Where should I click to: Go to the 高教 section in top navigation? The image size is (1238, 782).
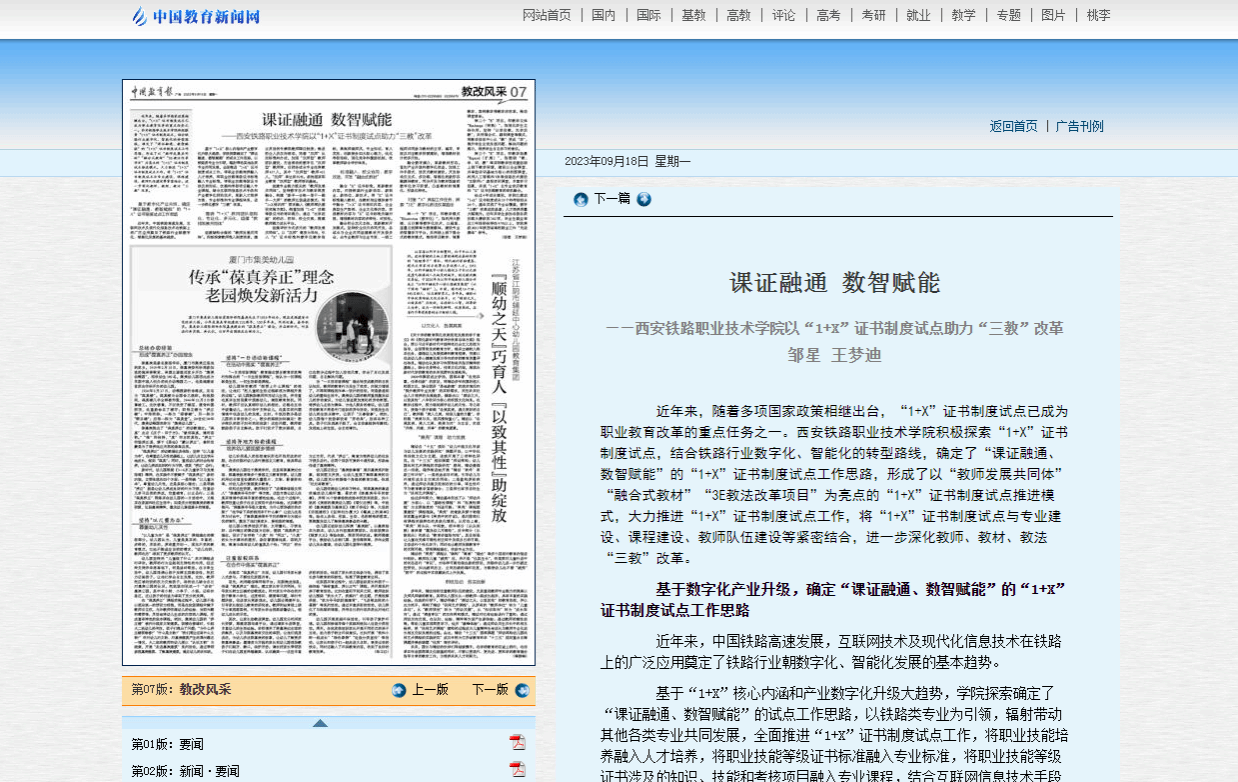point(738,15)
